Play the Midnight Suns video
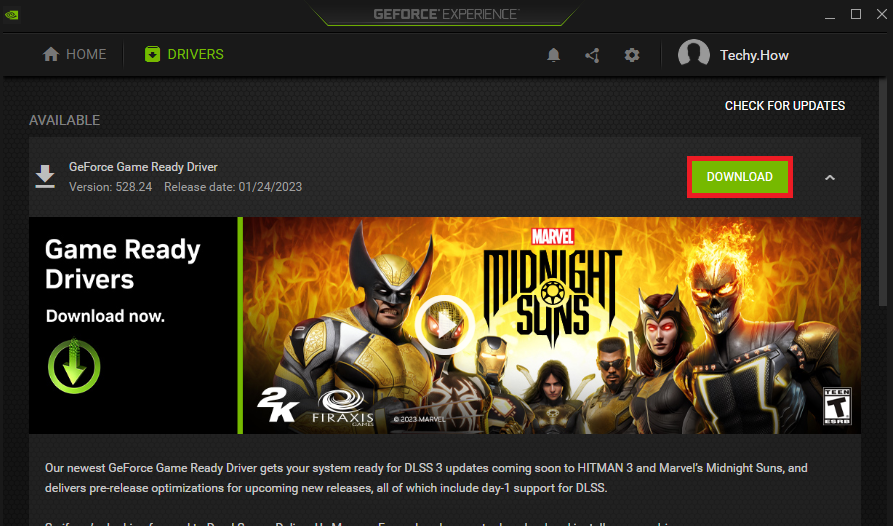Viewport: 893px width, 526px height. pos(444,326)
